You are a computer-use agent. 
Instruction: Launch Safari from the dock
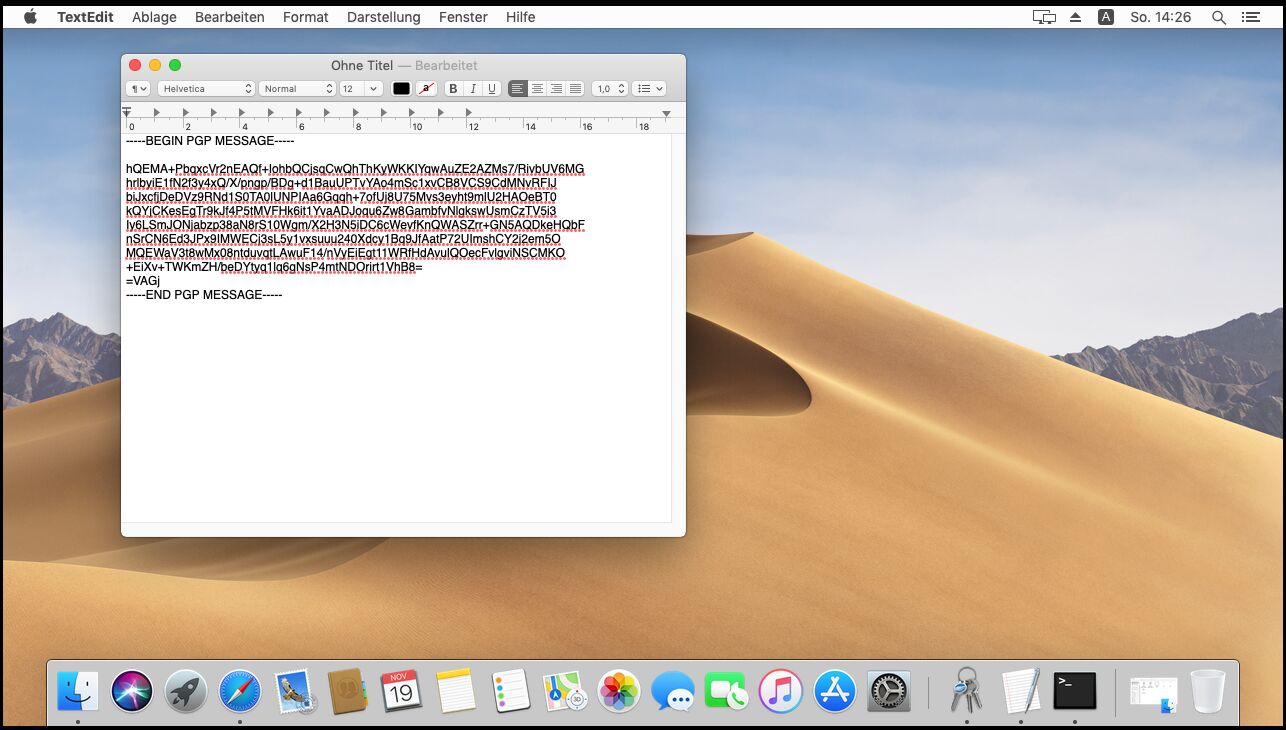tap(240, 691)
